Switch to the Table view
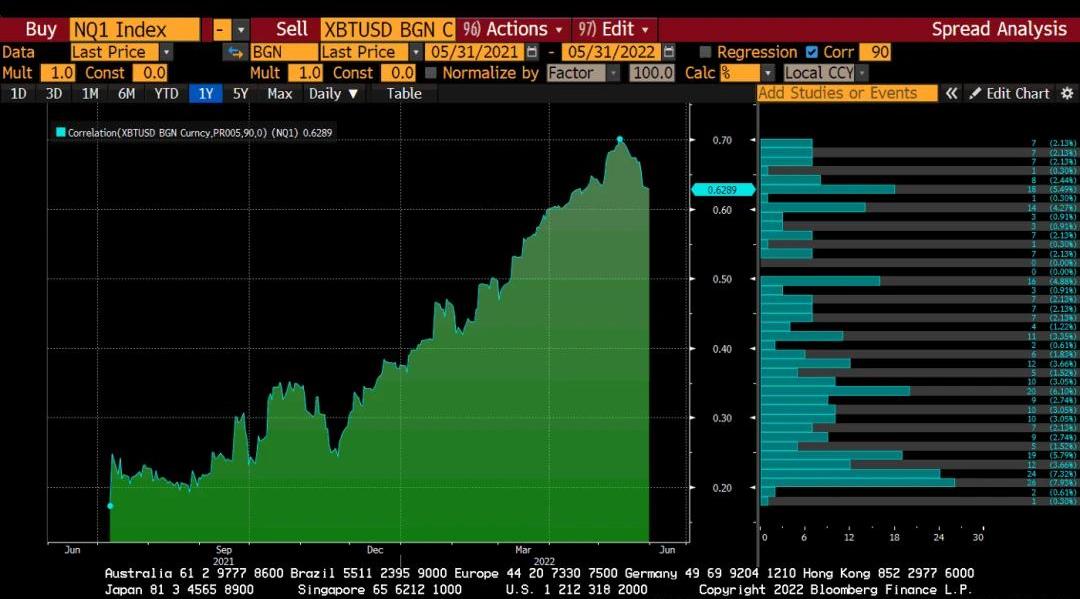Screen dimensions: 1080x599 pos(404,93)
